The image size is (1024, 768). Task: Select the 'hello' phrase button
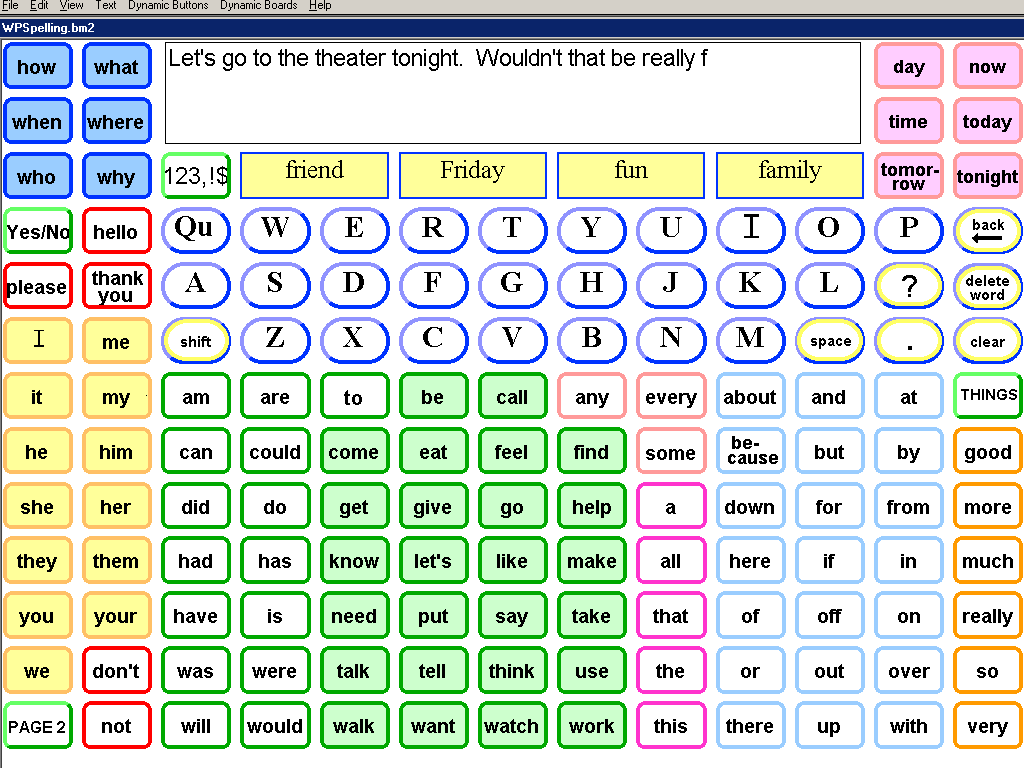pos(116,231)
